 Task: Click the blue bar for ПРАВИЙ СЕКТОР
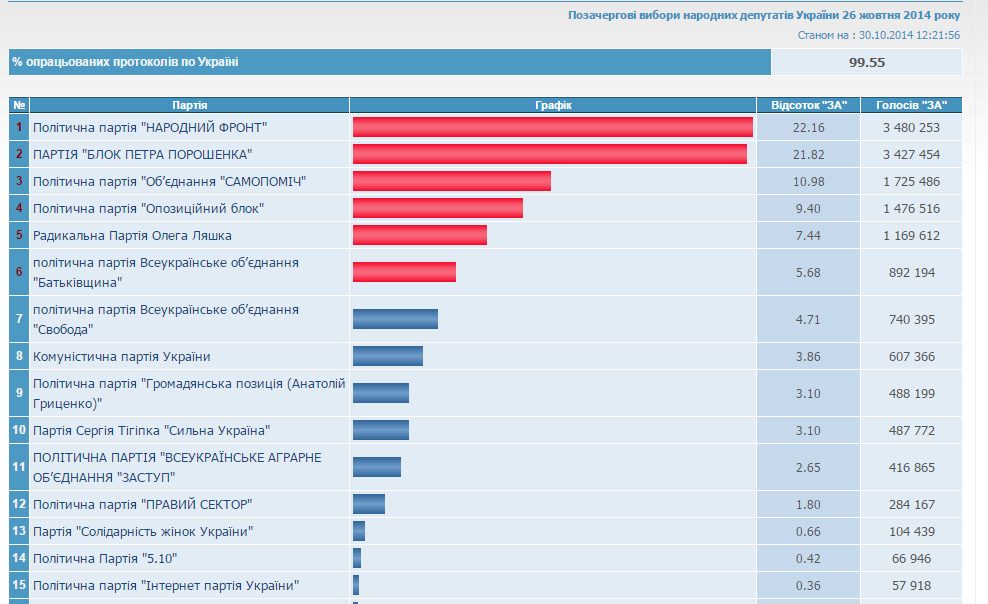click(x=369, y=504)
